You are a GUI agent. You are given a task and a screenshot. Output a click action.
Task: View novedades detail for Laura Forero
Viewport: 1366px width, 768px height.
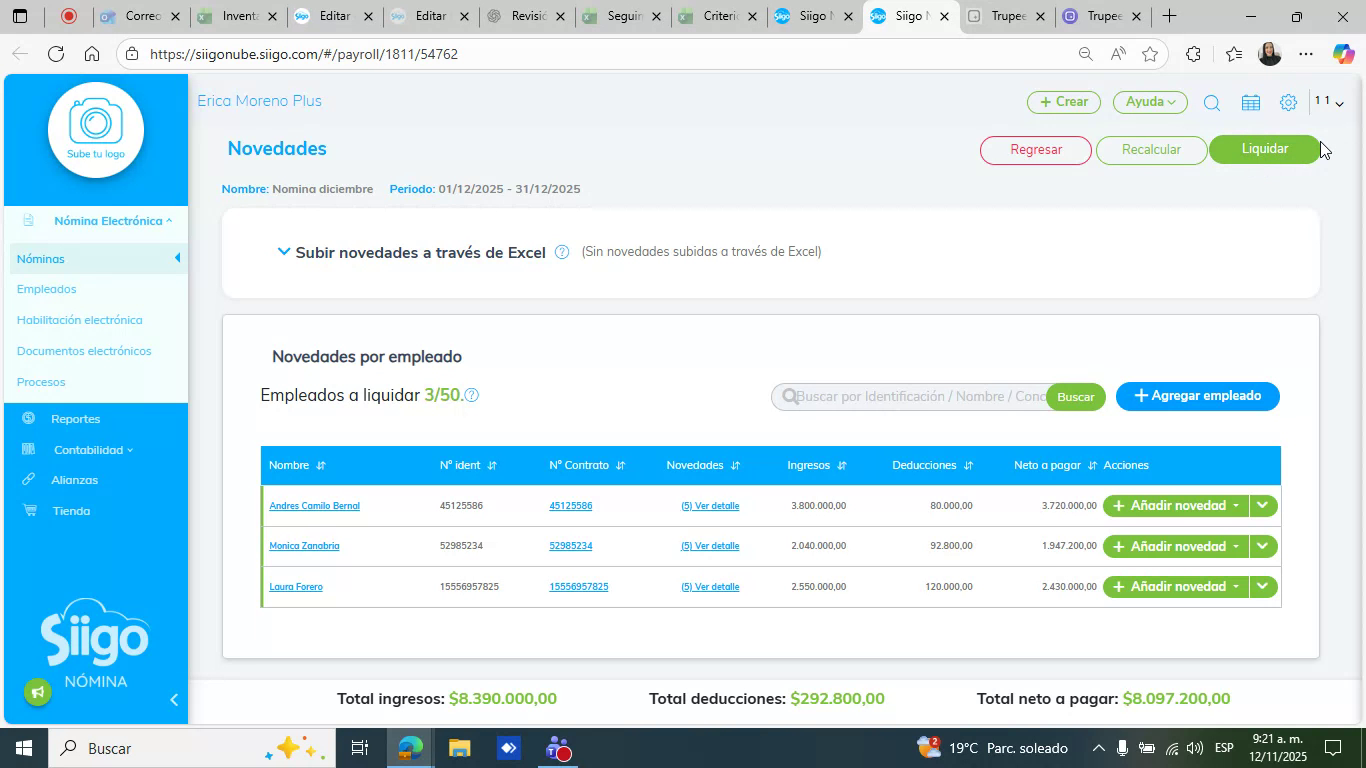click(x=710, y=587)
